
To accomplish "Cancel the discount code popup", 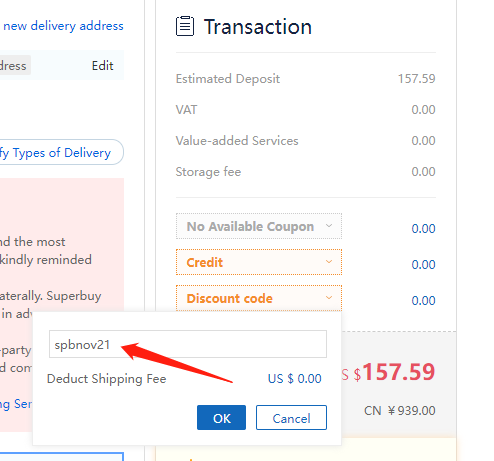I will (x=291, y=418).
